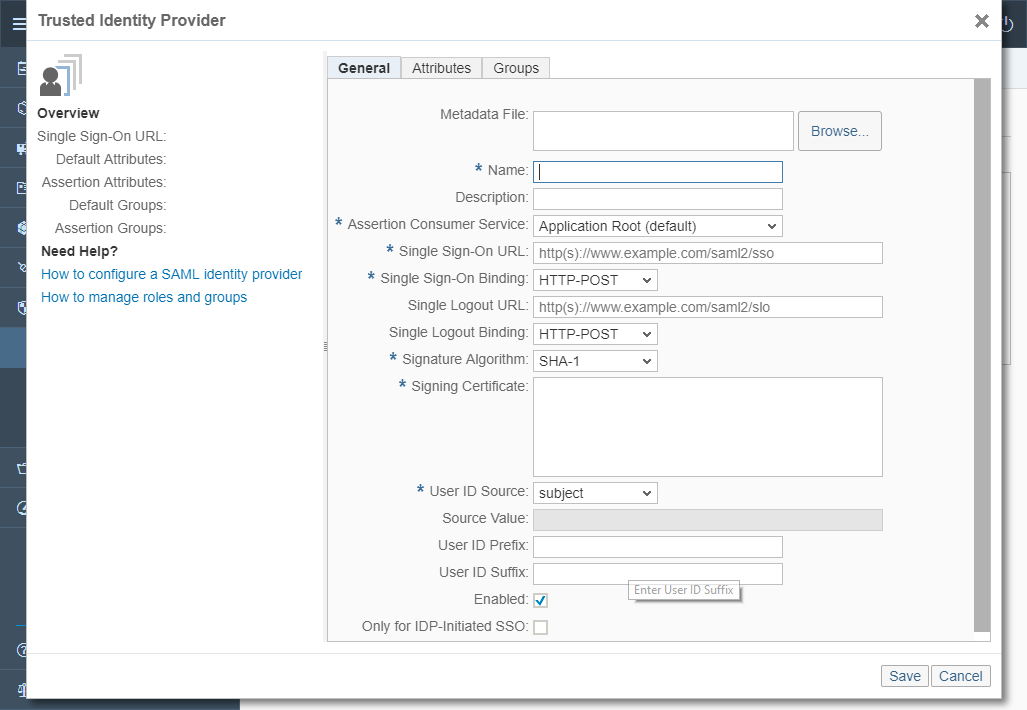
Task: Open the Signature Algorithm SHA-1 dropdown
Action: pyautogui.click(x=595, y=361)
